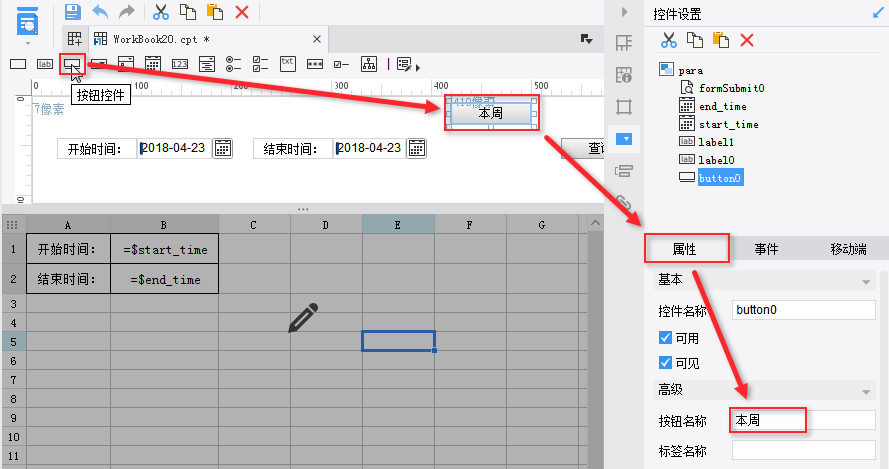Open the template list dropdown arrow
Viewport: 889px width, 469px height.
[x=587, y=39]
